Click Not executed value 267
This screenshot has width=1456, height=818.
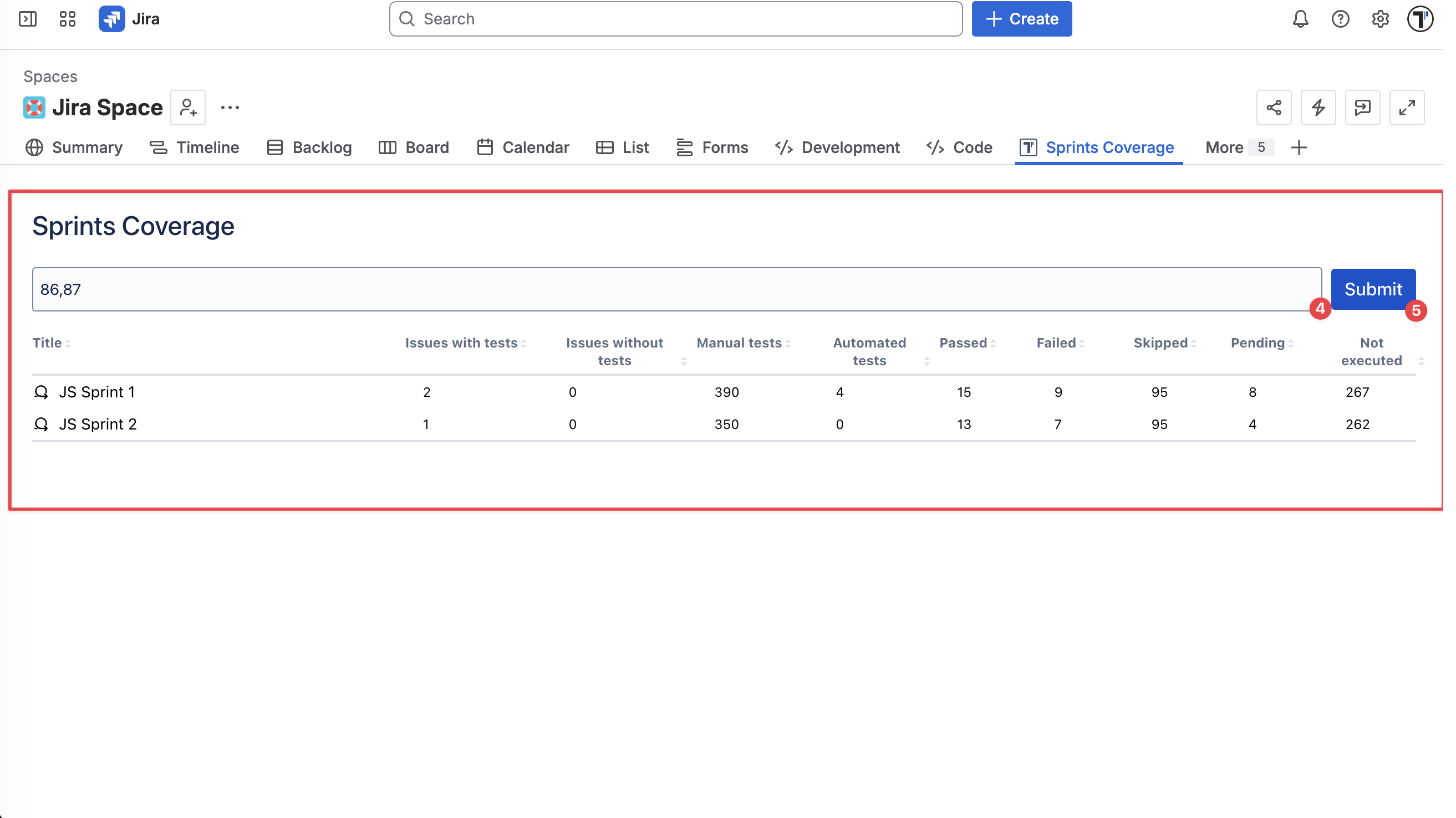point(1358,392)
